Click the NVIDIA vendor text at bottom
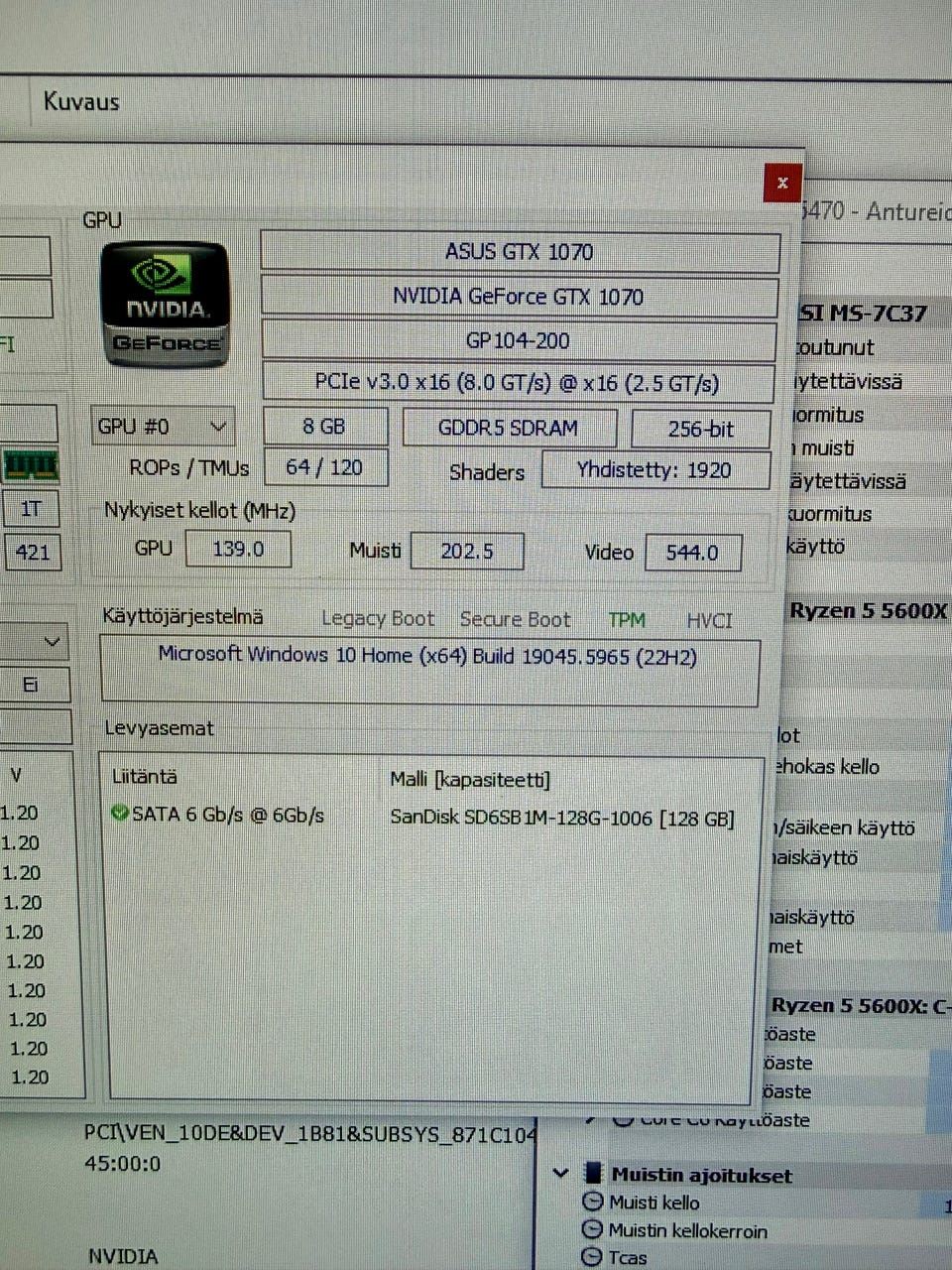952x1270 pixels. click(123, 1256)
